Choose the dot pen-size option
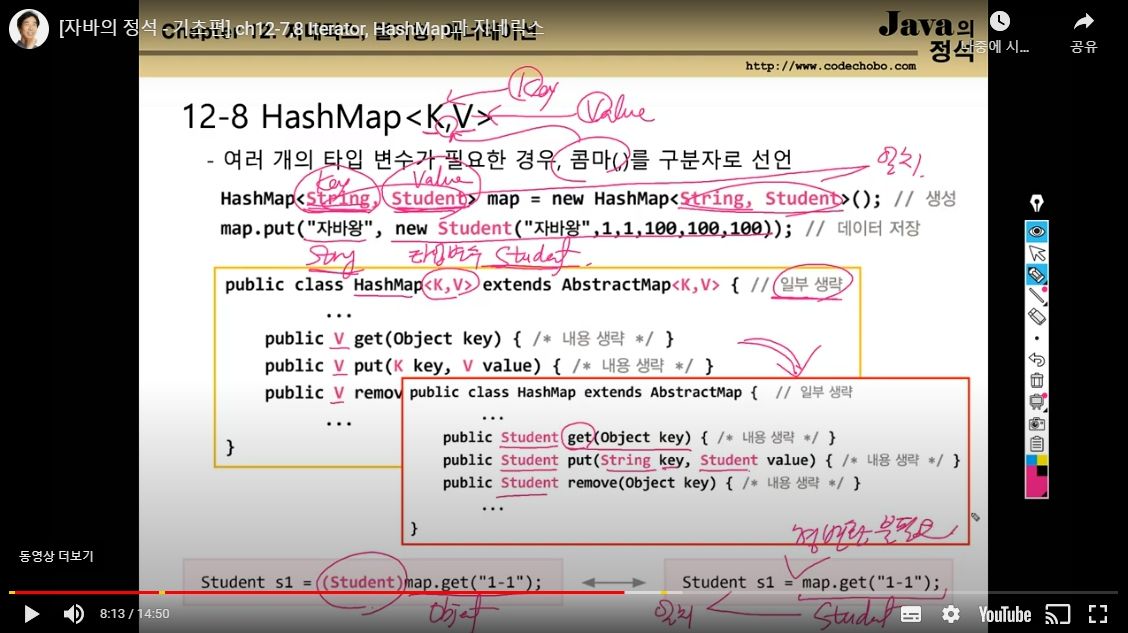 point(1037,338)
